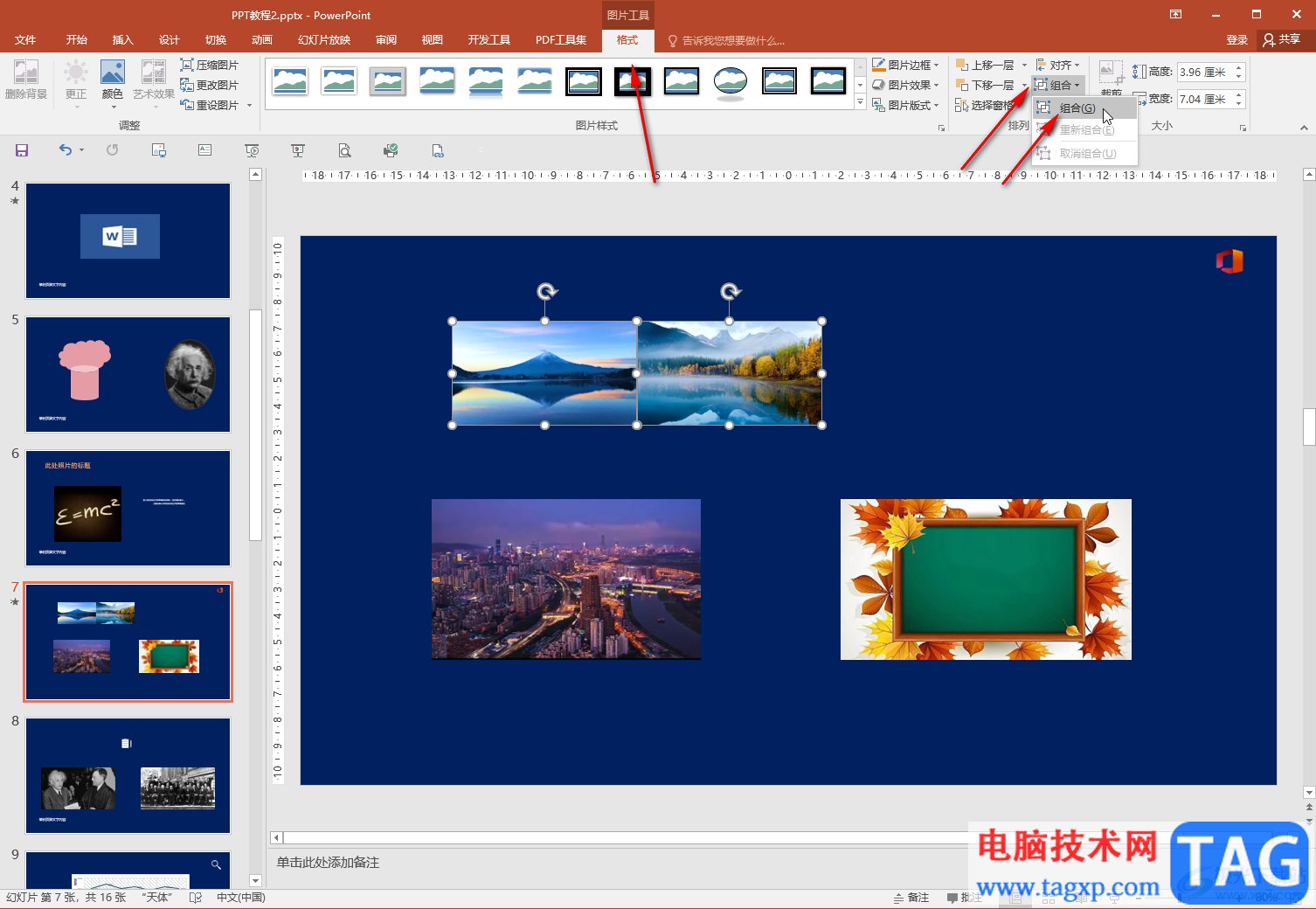Viewport: 1316px width, 909px height.
Task: Open Picture Layout (图片版式) dropdown
Action: (x=905, y=105)
